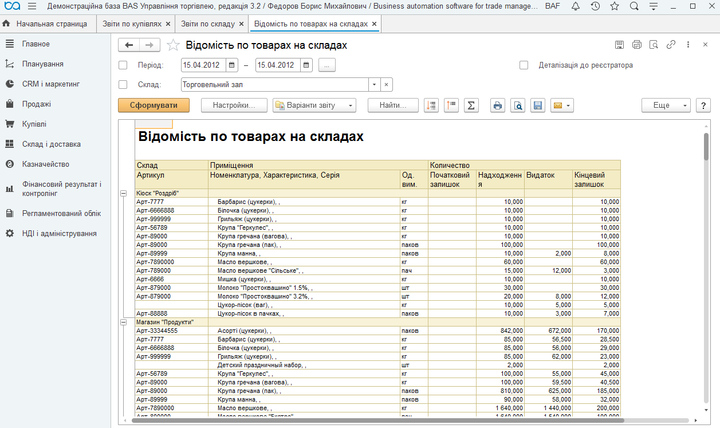This screenshot has width=720, height=428.
Task: Open the period selection ellipsis button
Action: coord(326,65)
